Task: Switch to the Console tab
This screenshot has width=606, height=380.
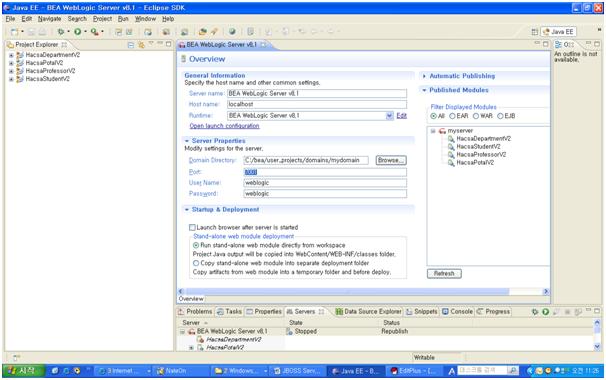Action: (458, 312)
